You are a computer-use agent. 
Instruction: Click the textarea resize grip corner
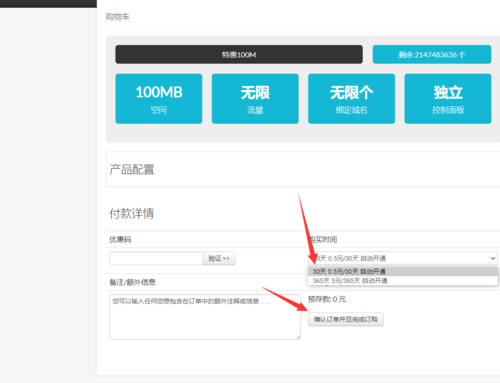[x=298, y=337]
